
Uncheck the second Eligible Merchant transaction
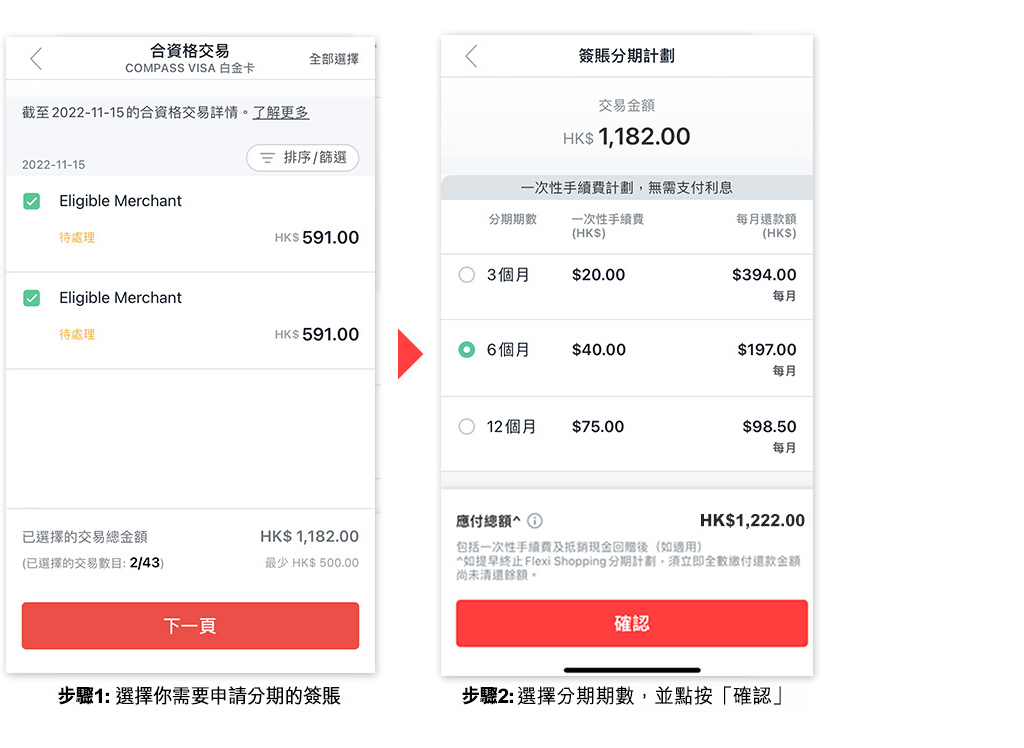point(31,298)
